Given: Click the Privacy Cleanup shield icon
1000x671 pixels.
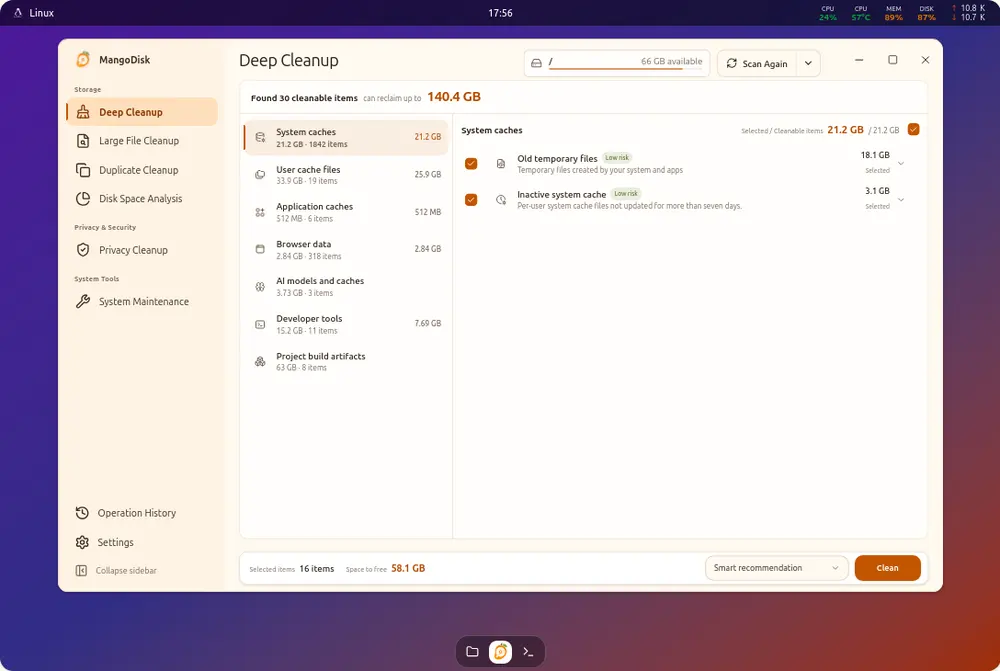Looking at the screenshot, I should point(83,250).
